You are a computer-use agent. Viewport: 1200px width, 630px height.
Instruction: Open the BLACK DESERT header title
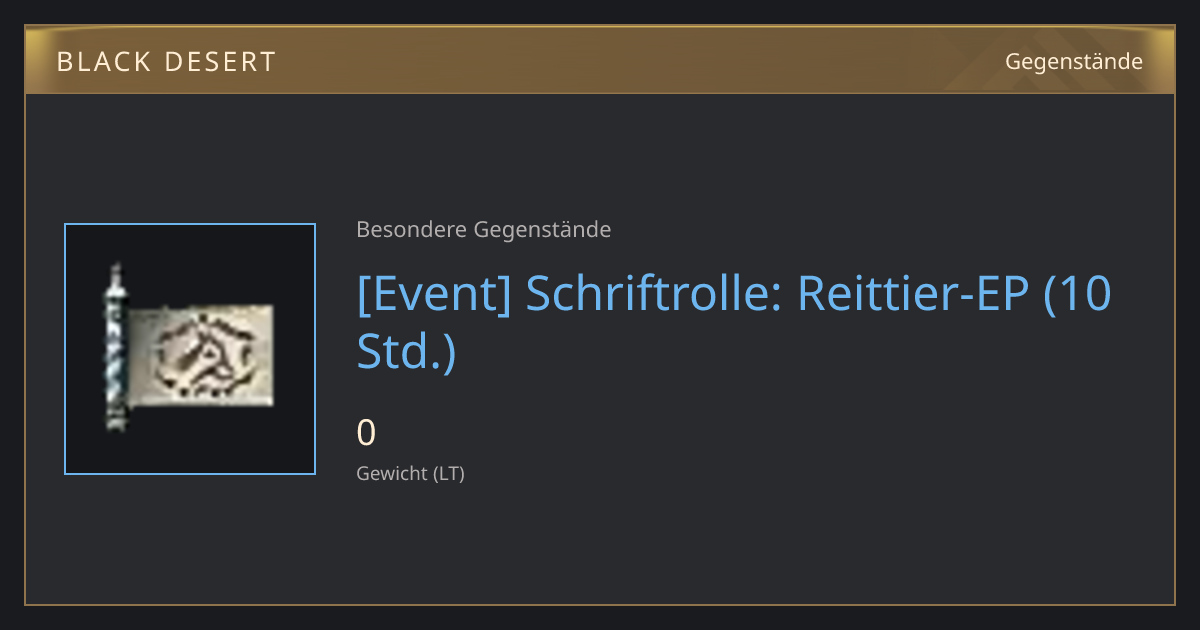point(166,62)
